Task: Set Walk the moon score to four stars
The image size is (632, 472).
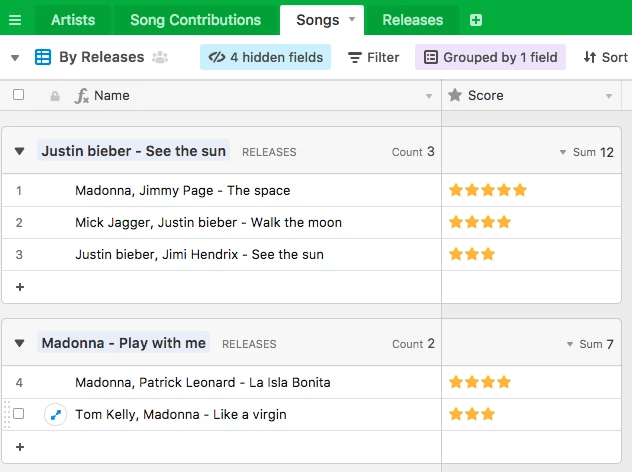Action: 504,222
